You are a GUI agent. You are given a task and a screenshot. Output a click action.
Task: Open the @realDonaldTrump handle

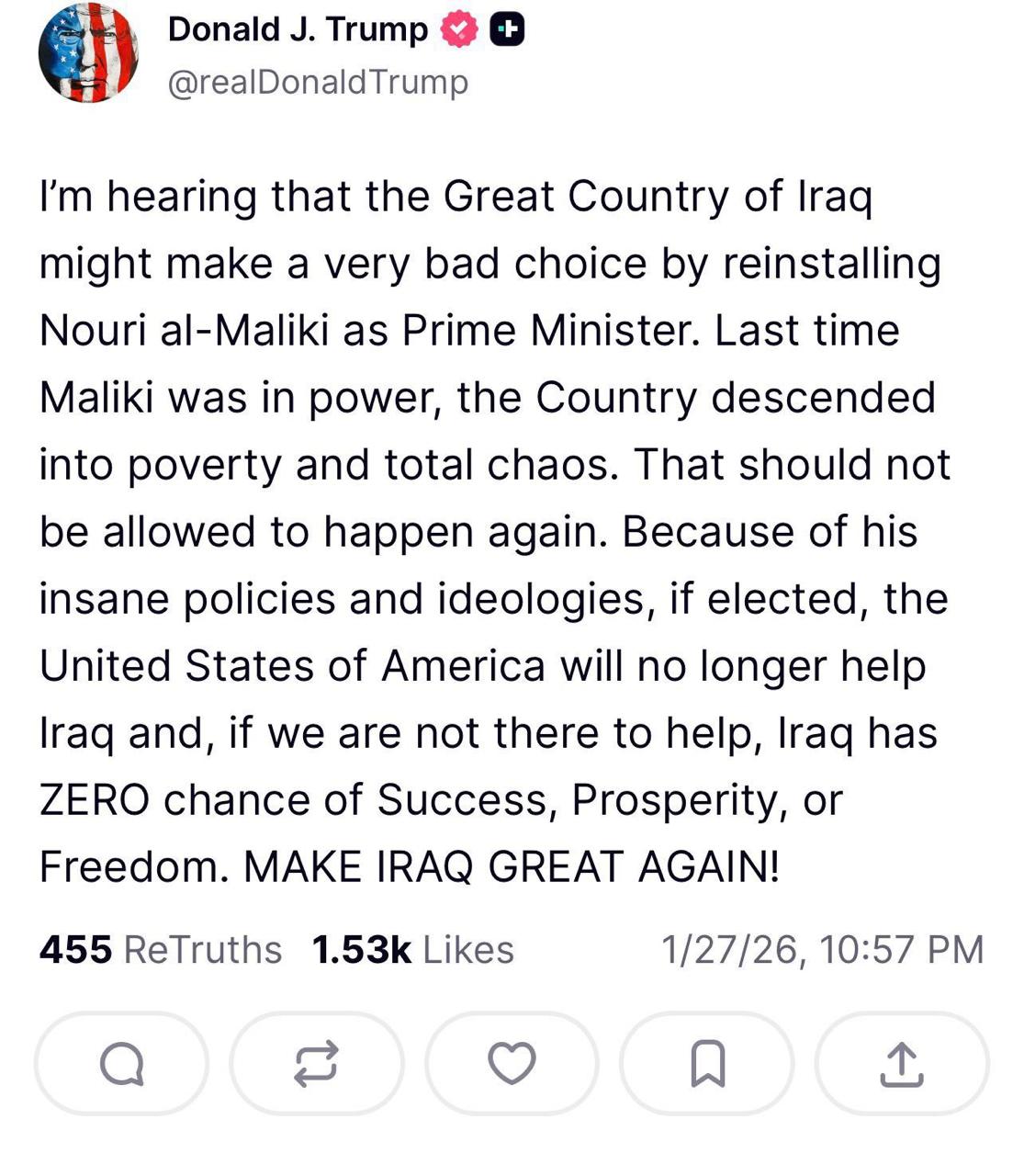click(x=318, y=82)
